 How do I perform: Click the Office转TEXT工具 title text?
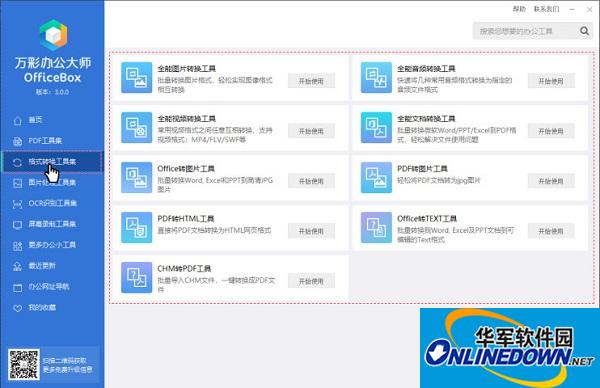pos(427,219)
